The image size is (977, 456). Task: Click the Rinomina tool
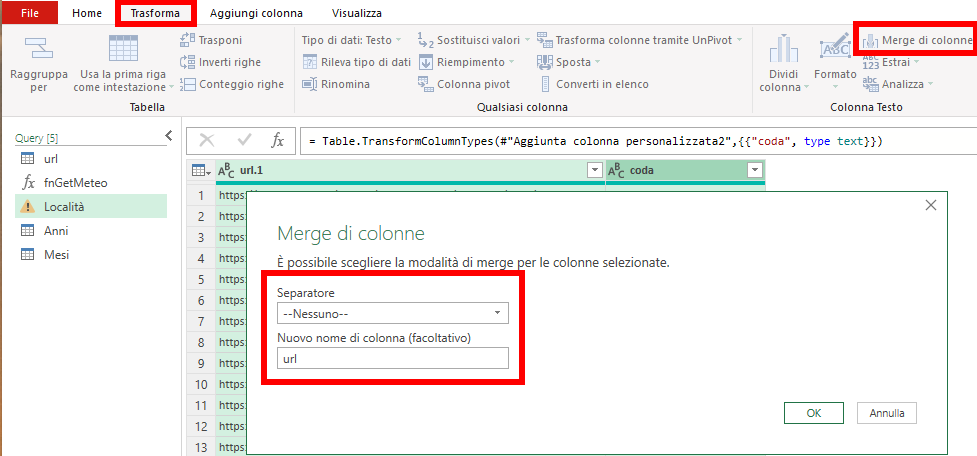tap(336, 83)
